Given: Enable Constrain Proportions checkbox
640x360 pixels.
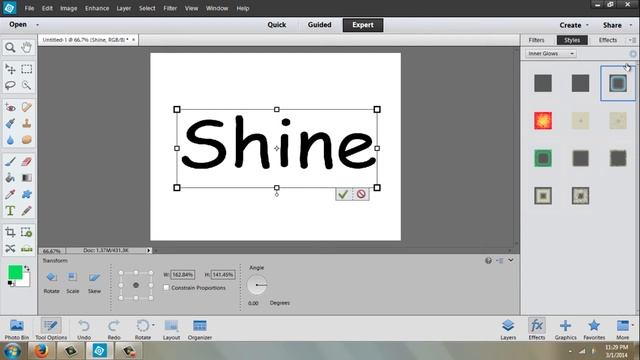Looking at the screenshot, I should coord(167,288).
